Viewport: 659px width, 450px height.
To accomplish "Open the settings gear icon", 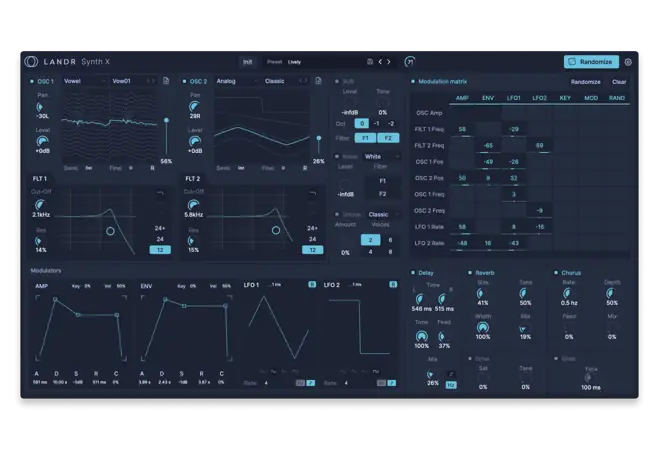I will 628,61.
